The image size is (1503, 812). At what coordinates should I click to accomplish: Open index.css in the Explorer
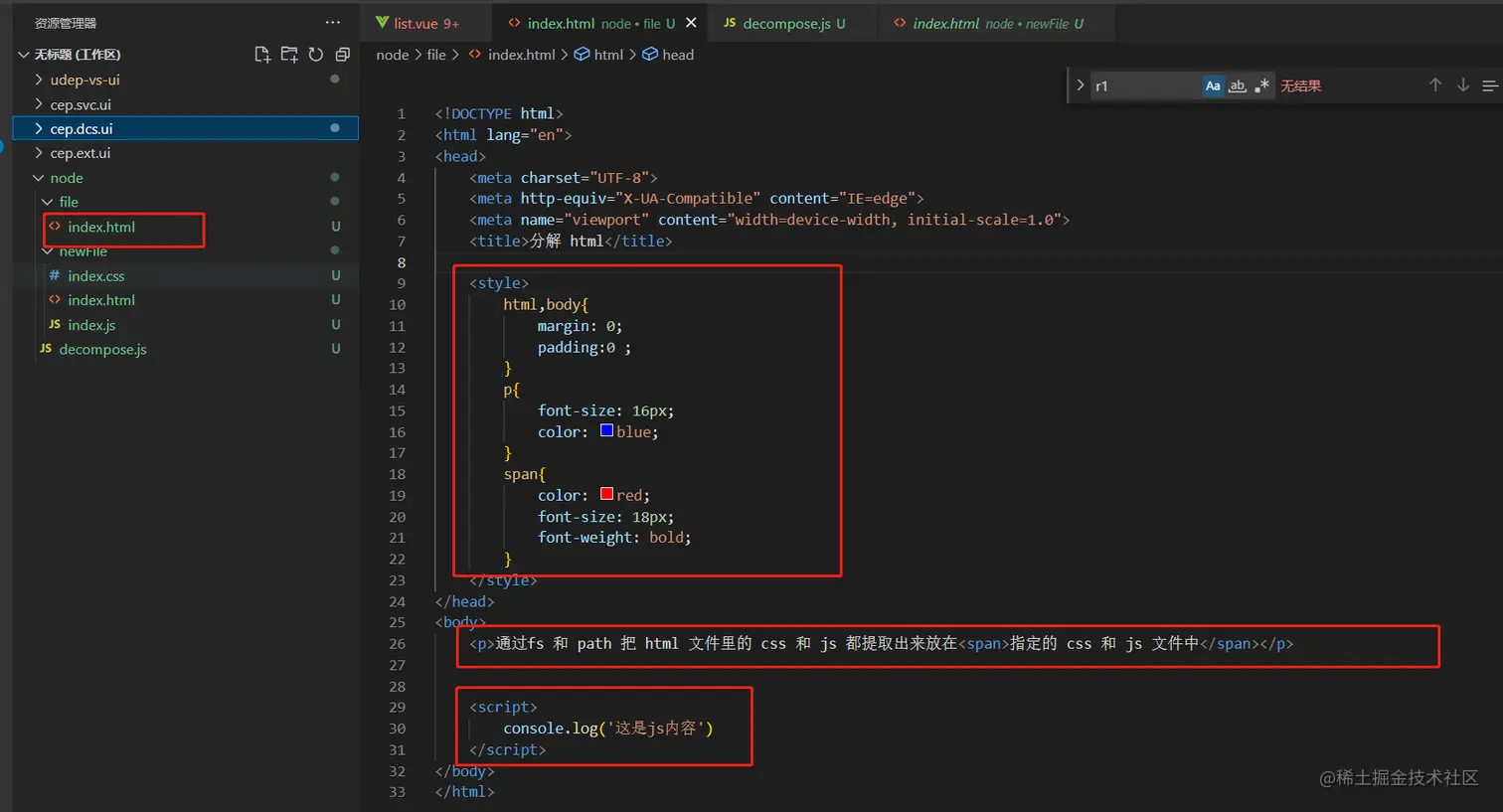pos(96,275)
